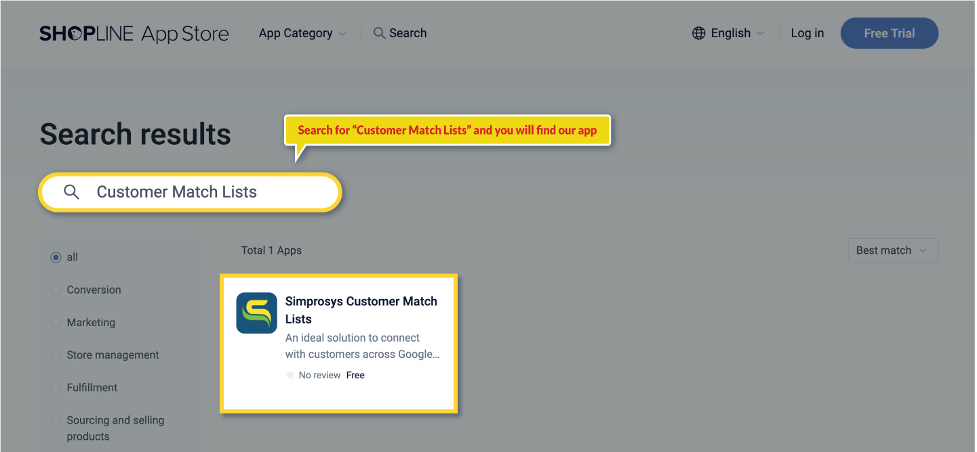
Task: Click the globe language icon
Action: point(698,33)
